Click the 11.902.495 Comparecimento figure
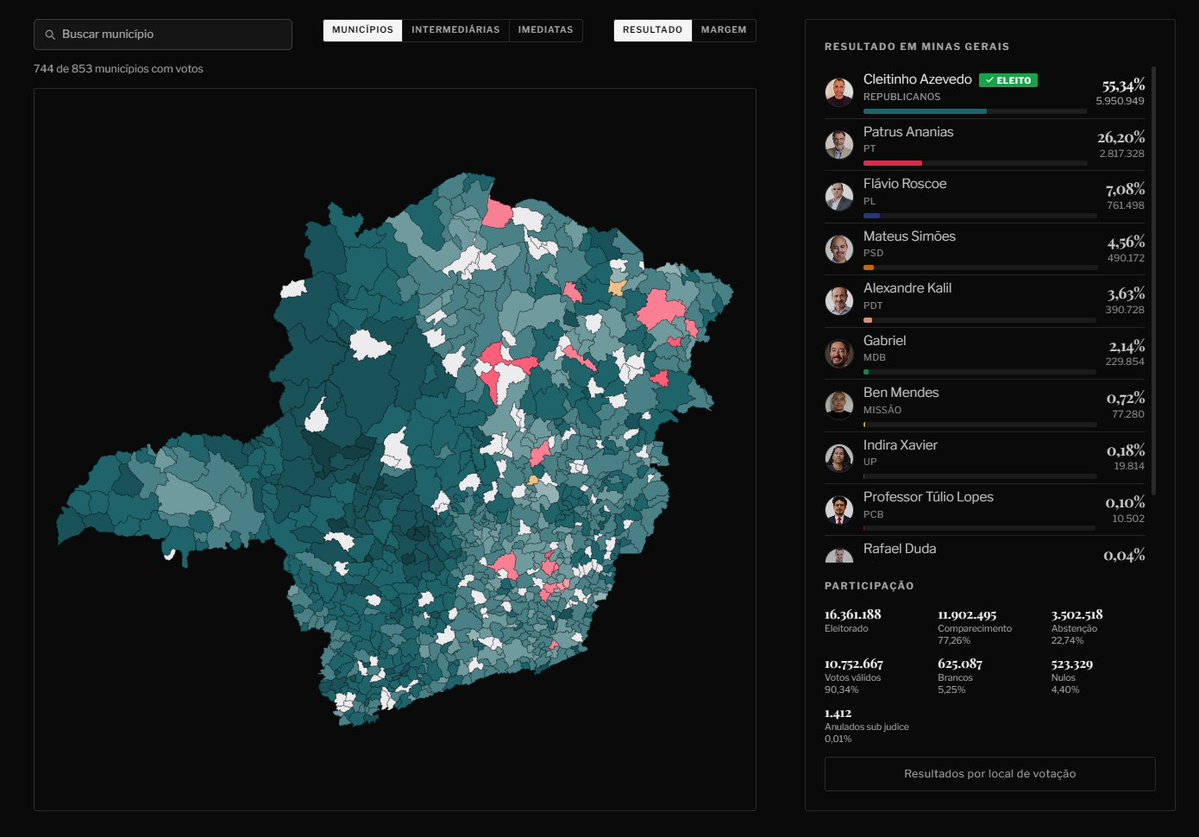1199x837 pixels. pyautogui.click(x=967, y=615)
